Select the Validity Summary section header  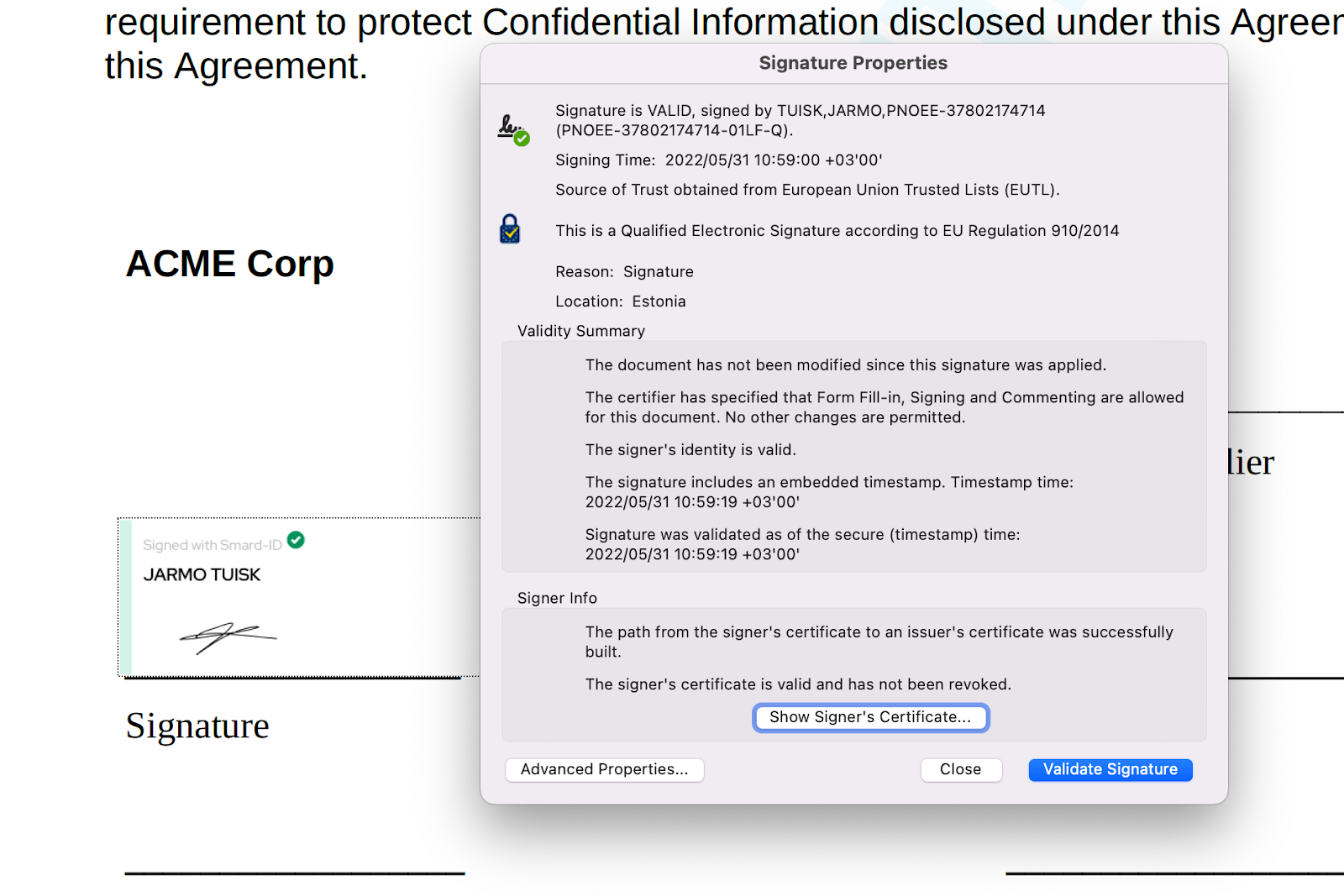[x=580, y=331]
